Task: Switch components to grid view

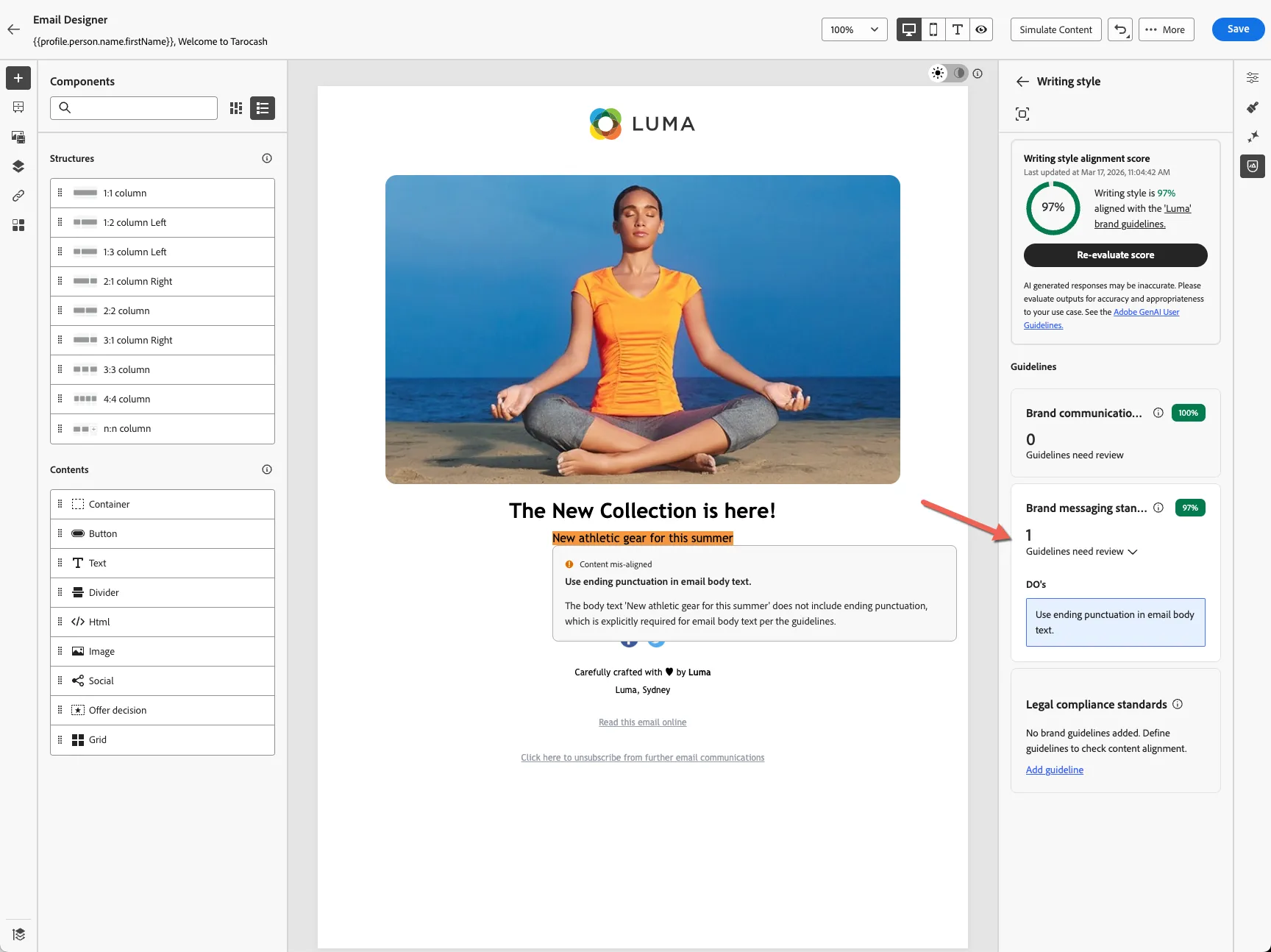Action: 236,108
